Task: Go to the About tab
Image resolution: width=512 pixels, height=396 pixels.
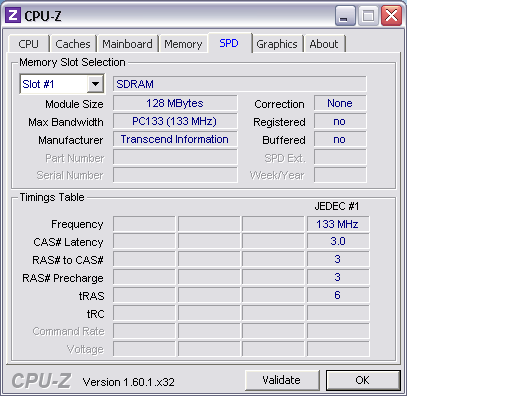Action: [x=324, y=44]
